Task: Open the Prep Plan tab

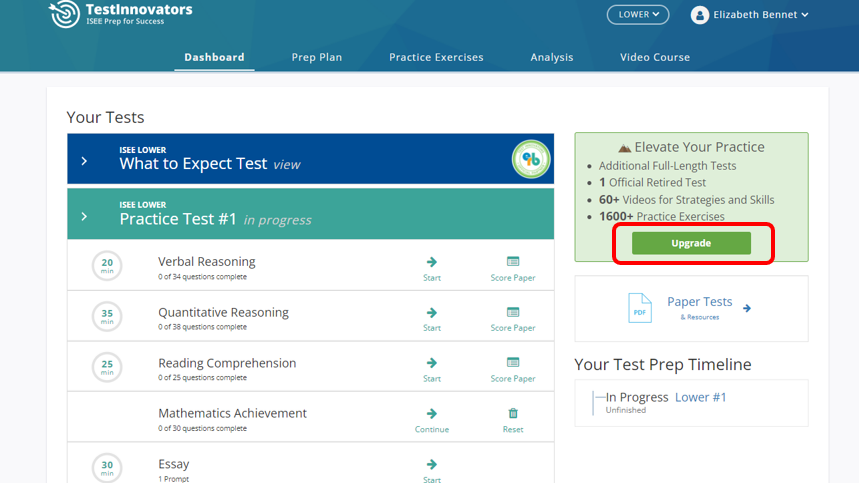Action: (x=317, y=57)
